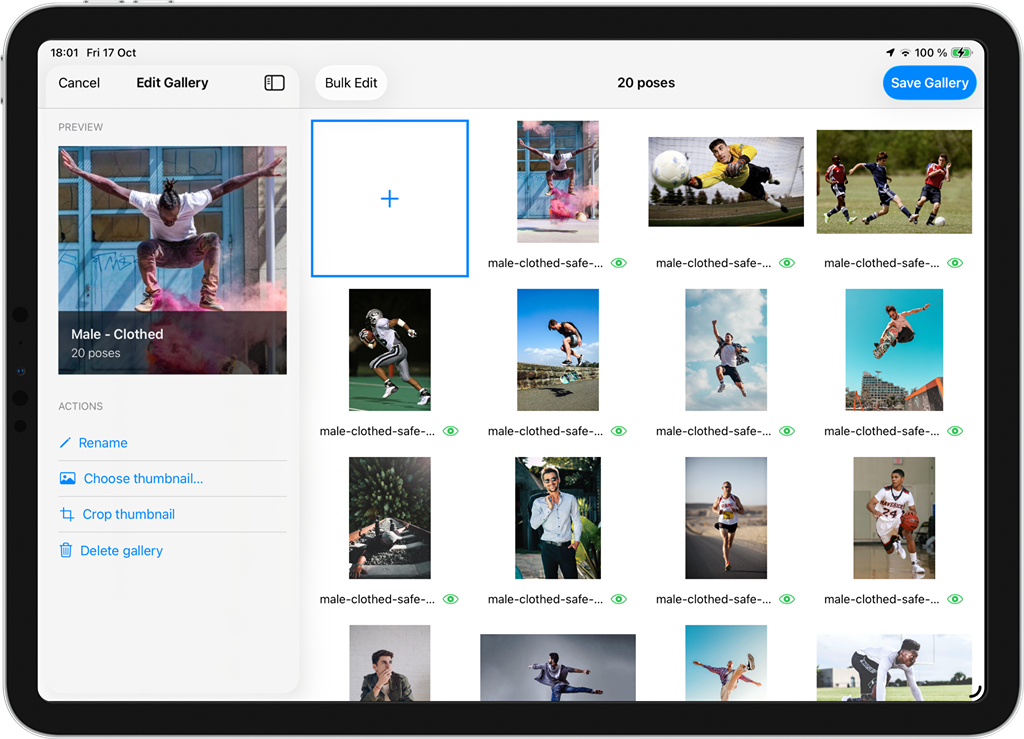Click Save Gallery button
The image size is (1024, 739).
929,83
